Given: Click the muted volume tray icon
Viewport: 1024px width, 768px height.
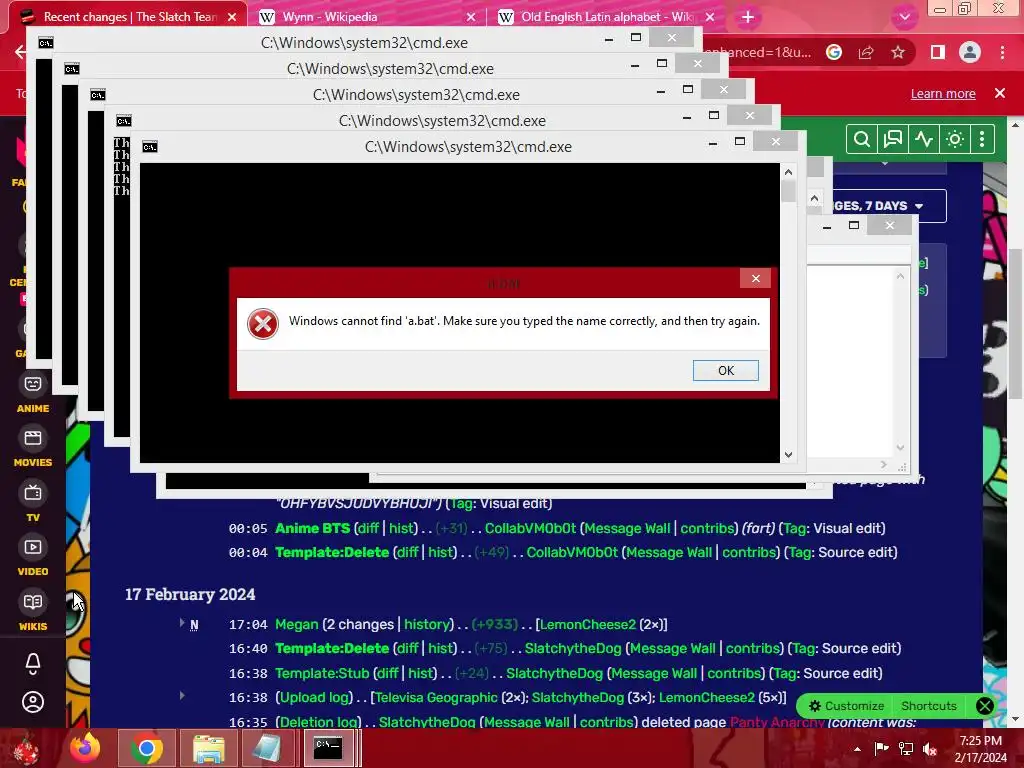Looking at the screenshot, I should [x=930, y=749].
